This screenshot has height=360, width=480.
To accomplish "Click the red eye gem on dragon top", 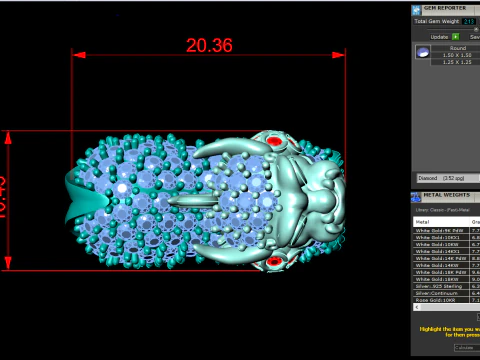I will [275, 141].
